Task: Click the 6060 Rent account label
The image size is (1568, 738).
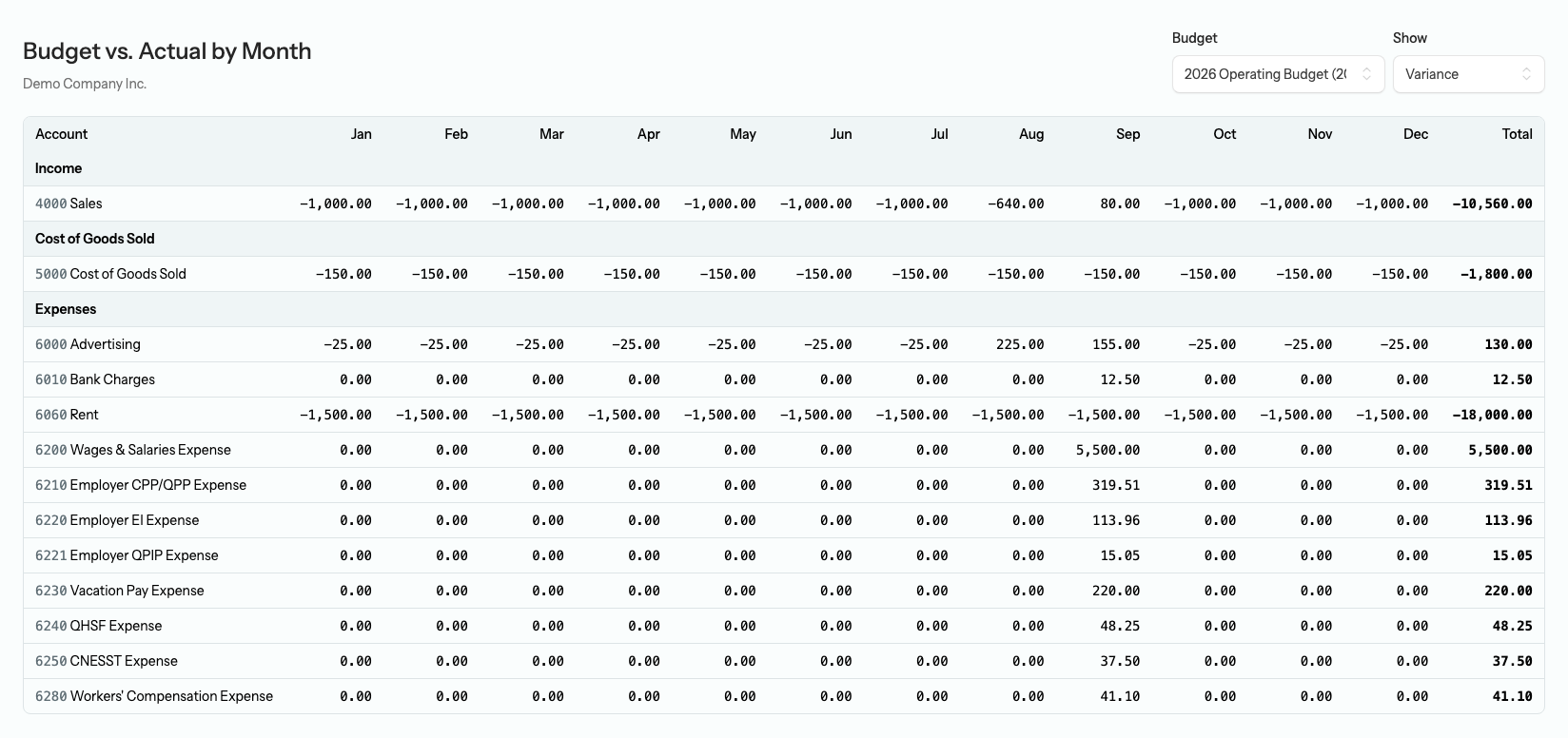Action: 67,415
